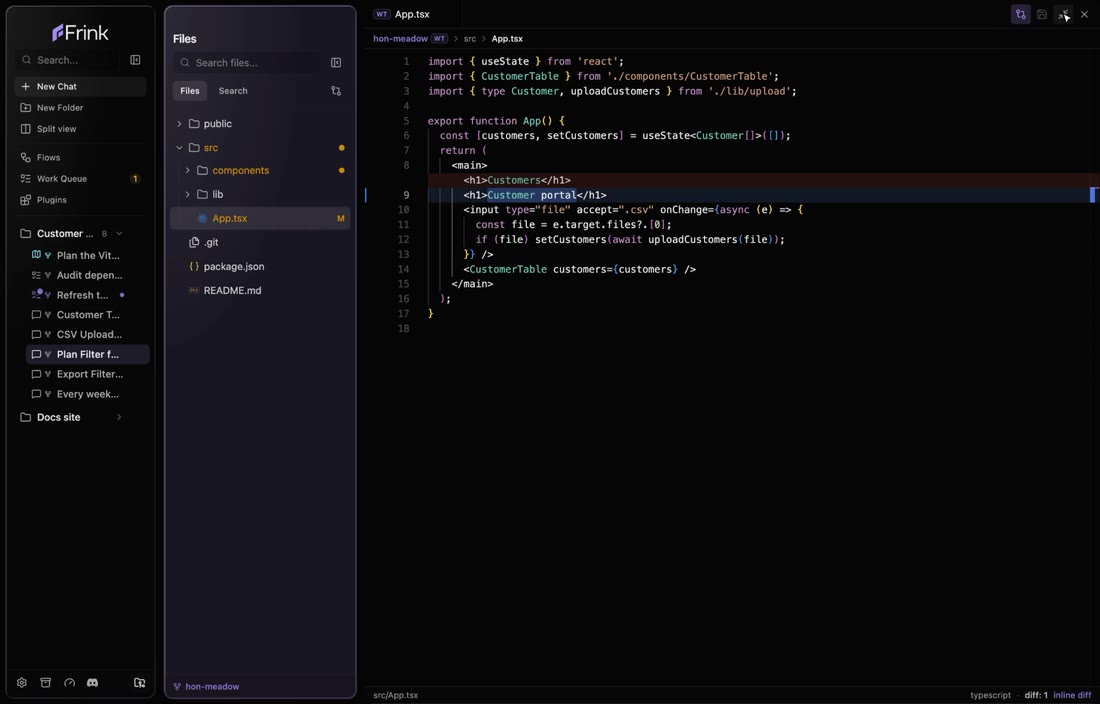
Task: Open the 'Every week...' chat
Action: (88, 394)
